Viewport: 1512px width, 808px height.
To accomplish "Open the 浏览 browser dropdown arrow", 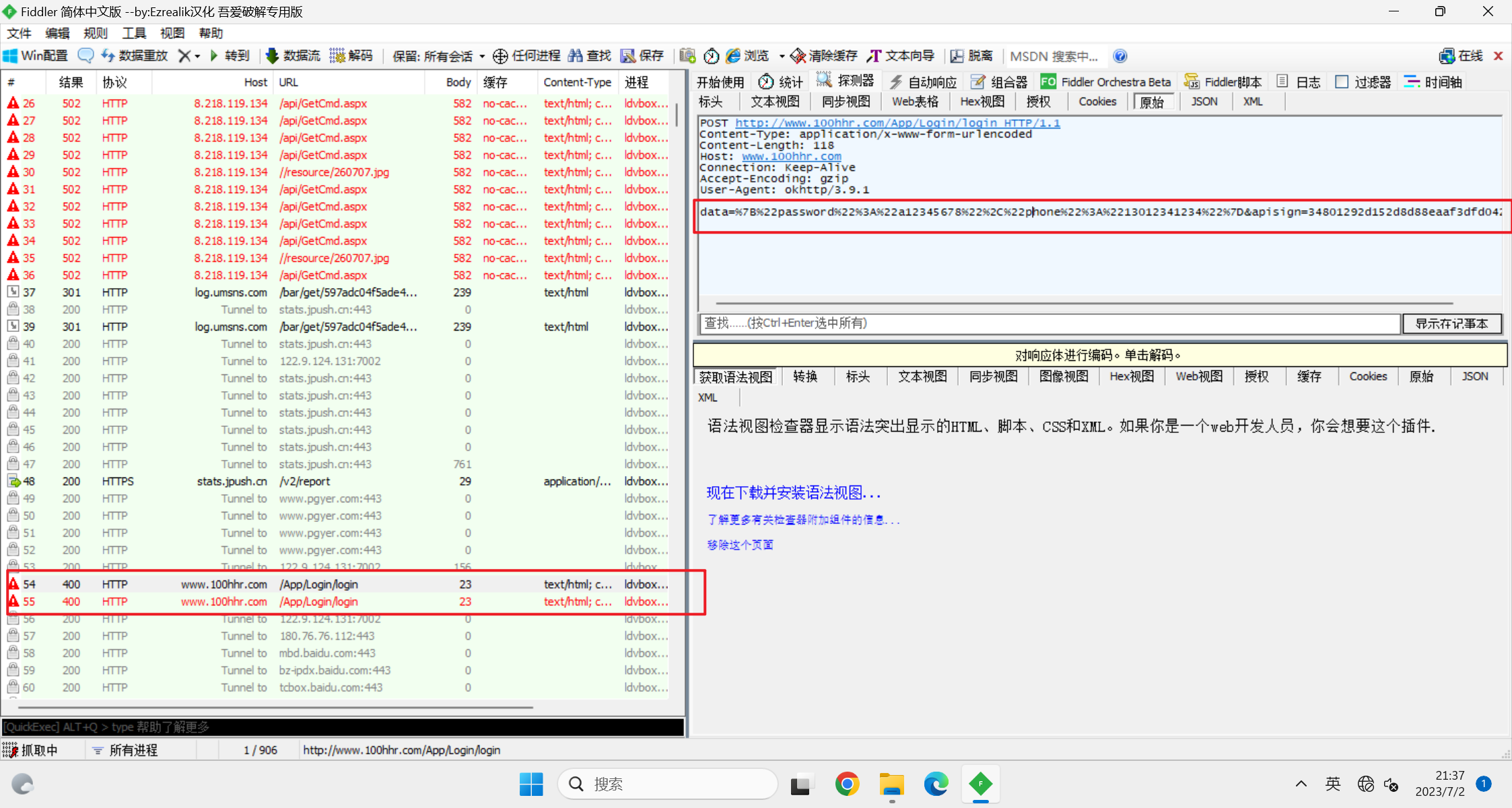I will click(x=782, y=55).
